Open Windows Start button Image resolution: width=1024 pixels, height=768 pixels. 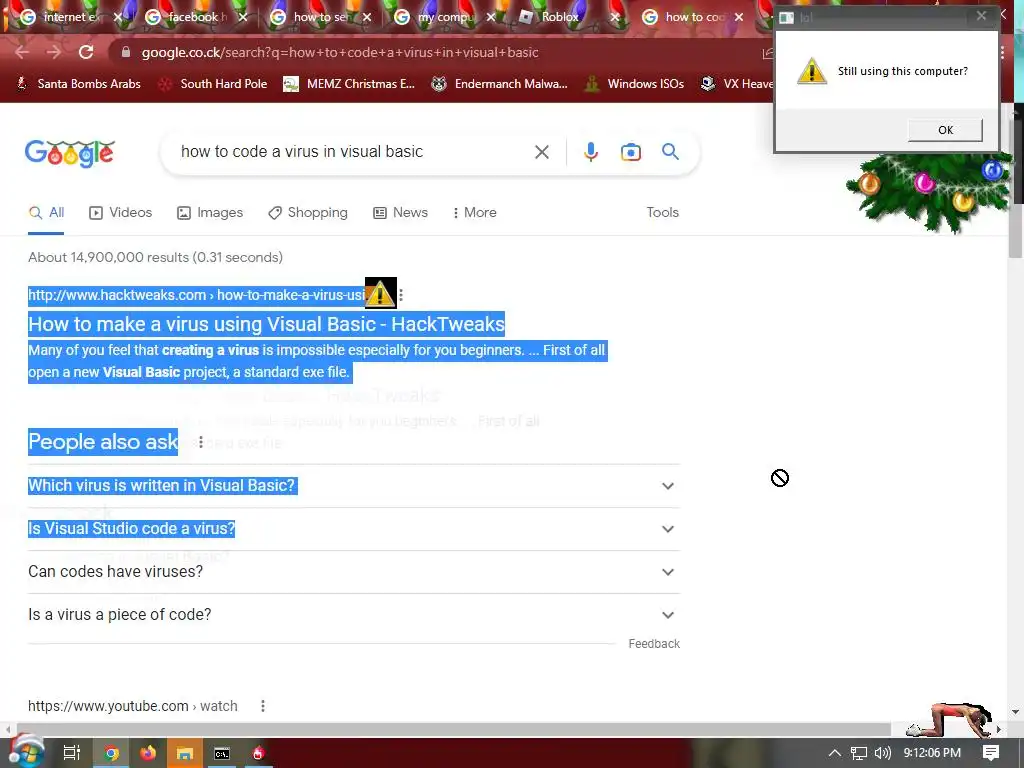click(27, 753)
